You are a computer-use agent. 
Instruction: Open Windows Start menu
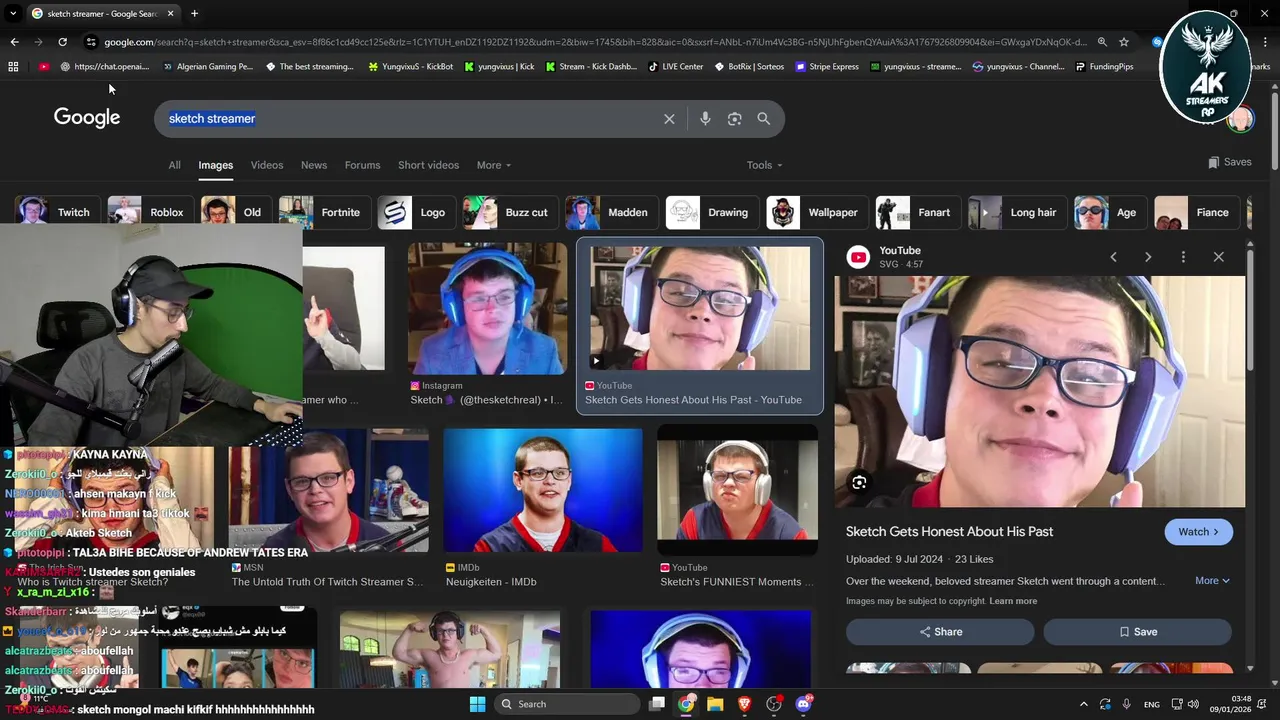pyautogui.click(x=477, y=704)
